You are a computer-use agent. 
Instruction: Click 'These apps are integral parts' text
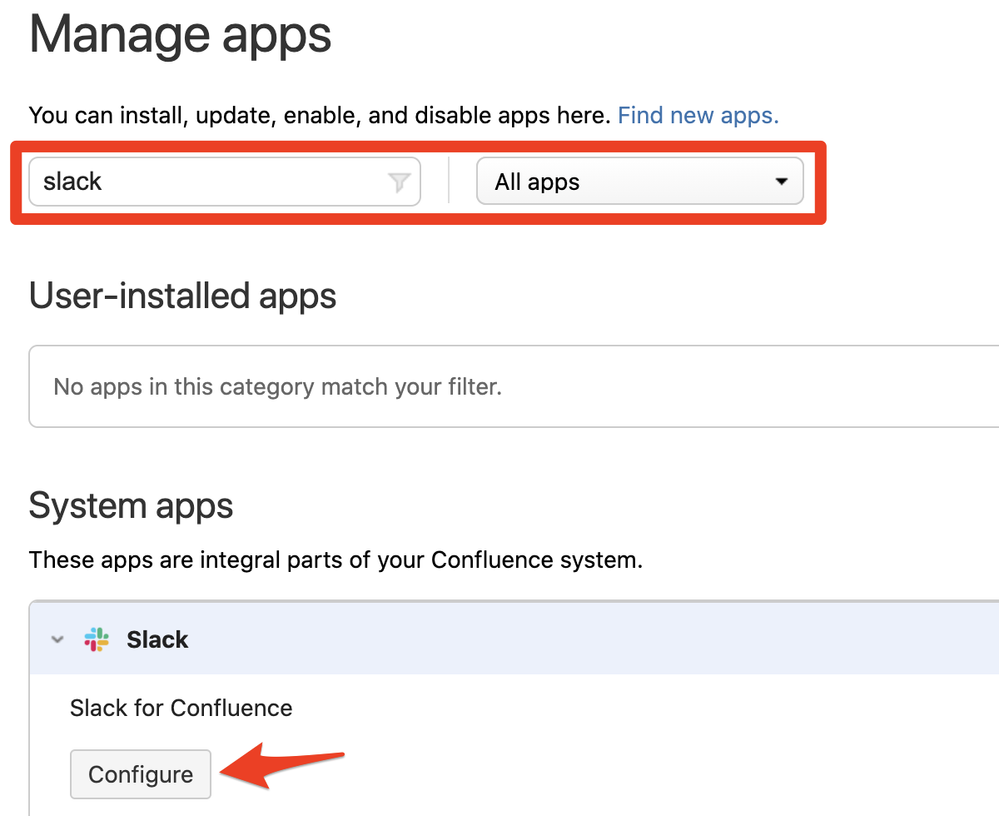[x=336, y=560]
